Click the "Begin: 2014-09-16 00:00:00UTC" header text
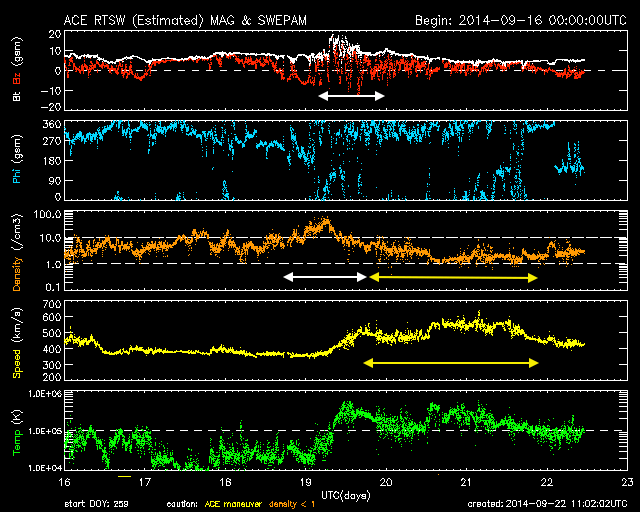640x512 pixels. point(521,20)
